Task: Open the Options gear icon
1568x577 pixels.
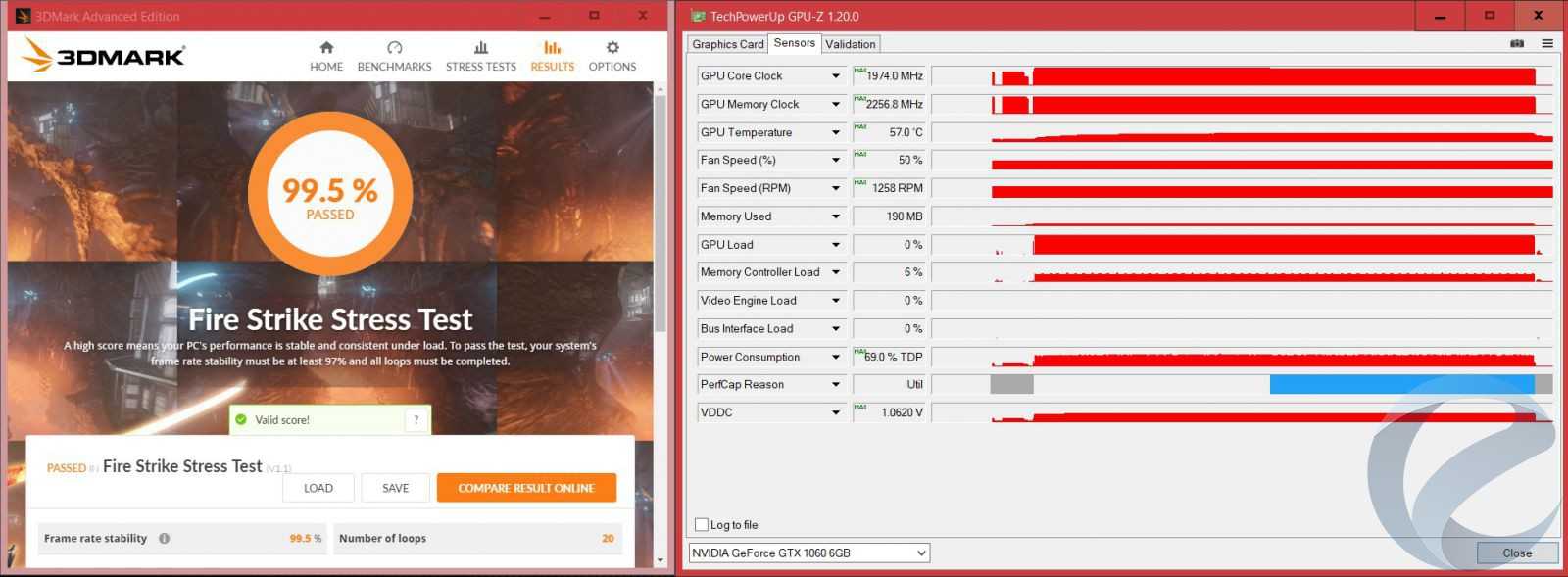Action: (x=612, y=47)
